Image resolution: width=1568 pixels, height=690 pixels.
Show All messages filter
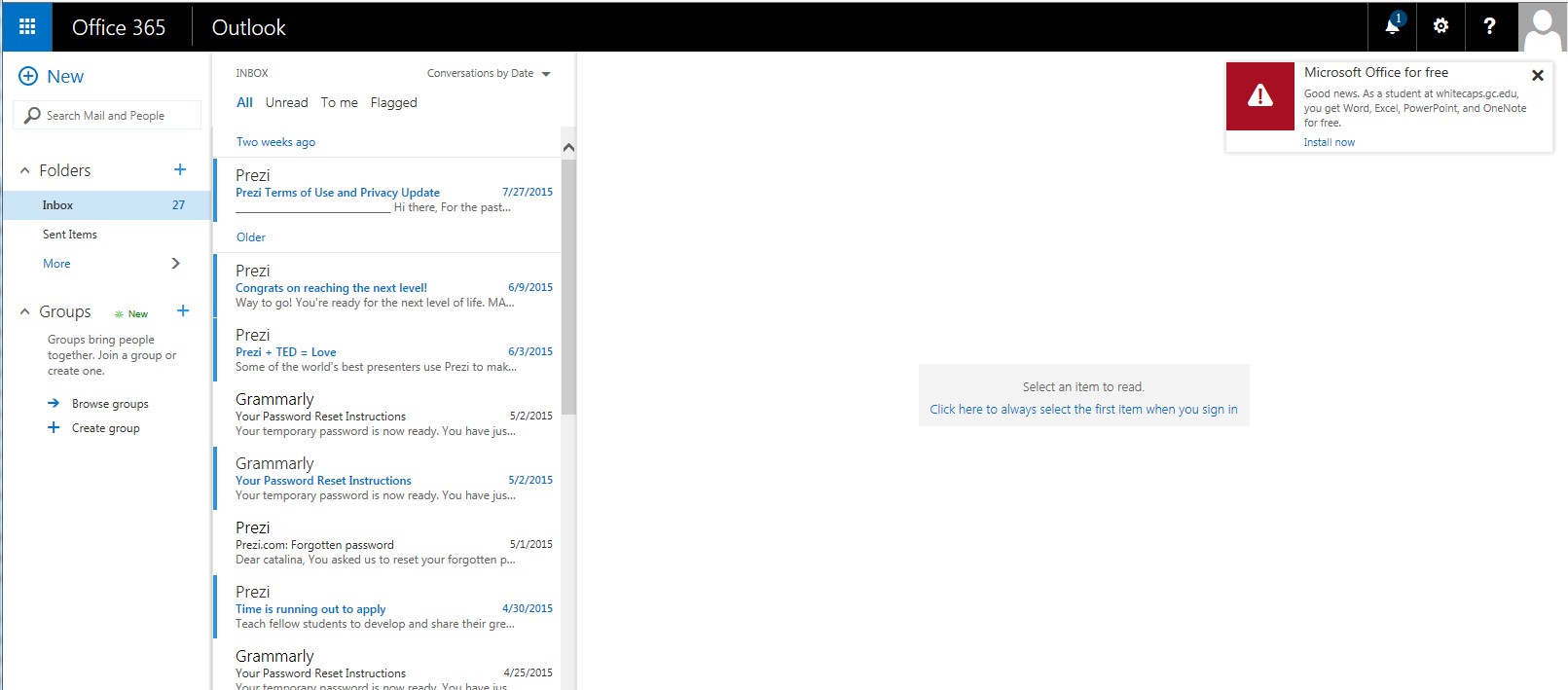tap(244, 102)
